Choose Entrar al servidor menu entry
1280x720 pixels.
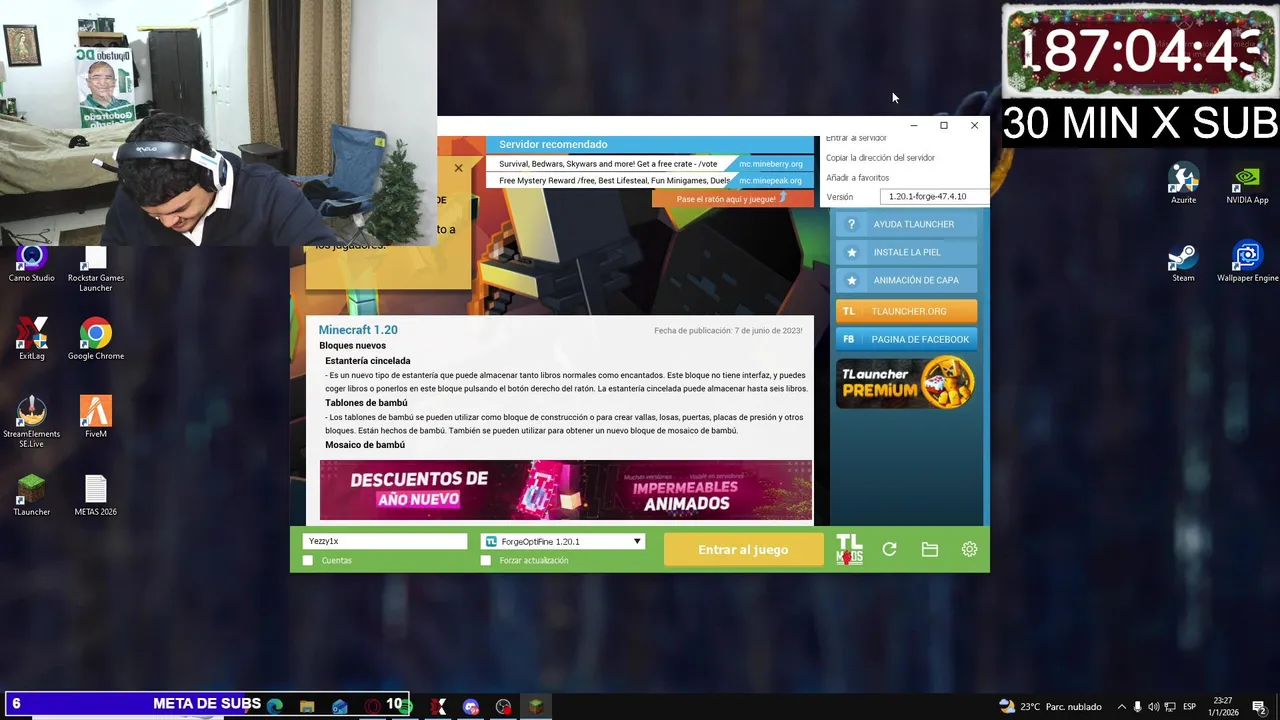coord(856,138)
